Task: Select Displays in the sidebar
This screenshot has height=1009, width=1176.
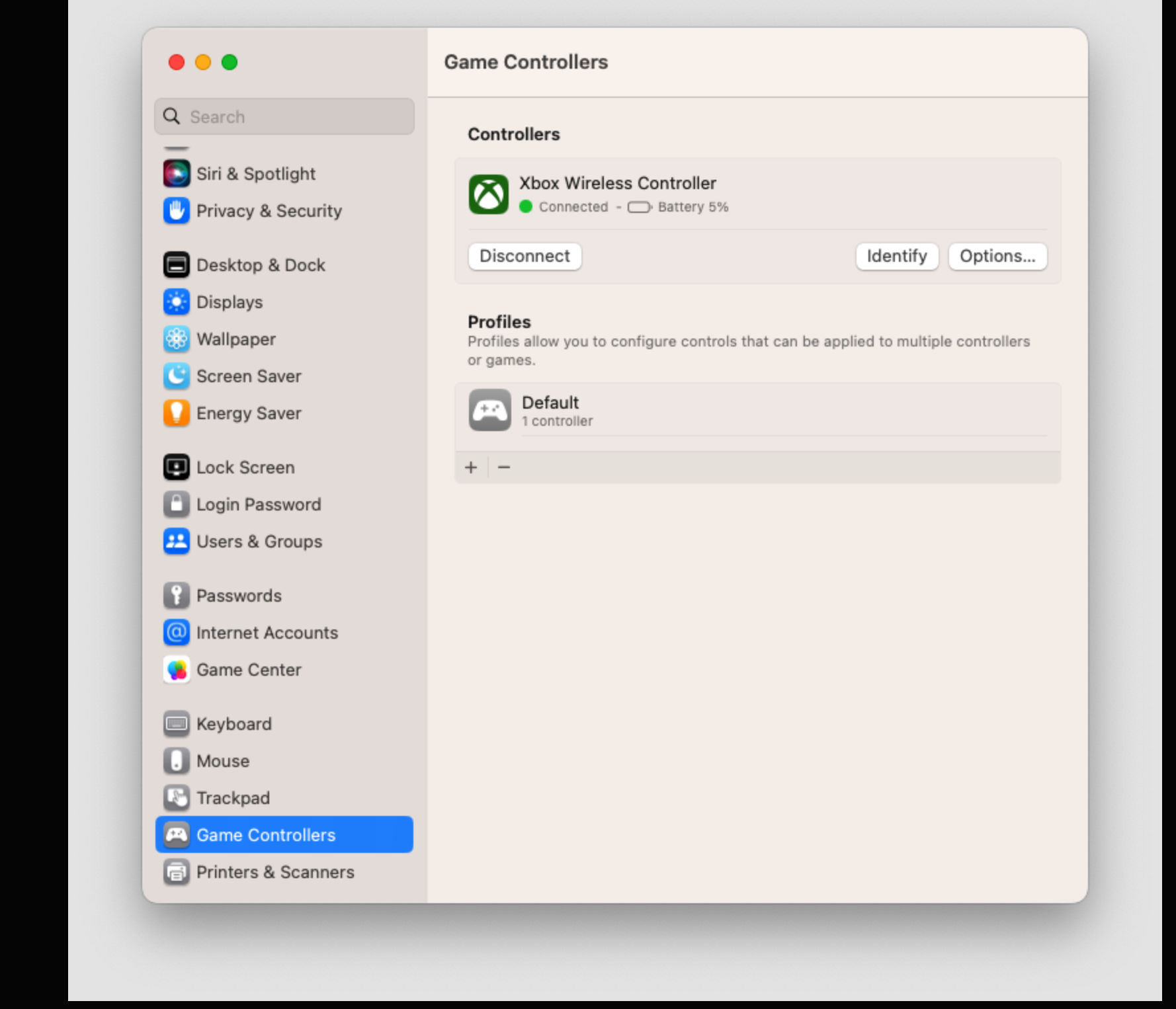Action: pos(284,302)
